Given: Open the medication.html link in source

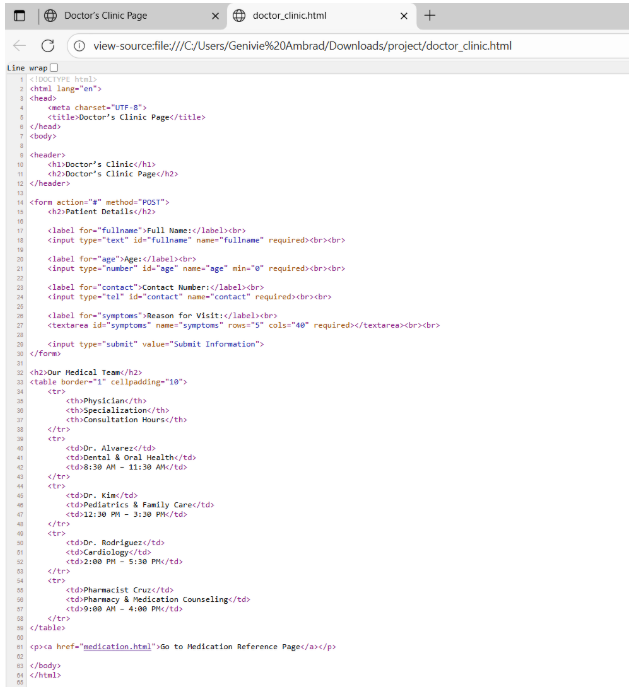Looking at the screenshot, I should [117, 647].
